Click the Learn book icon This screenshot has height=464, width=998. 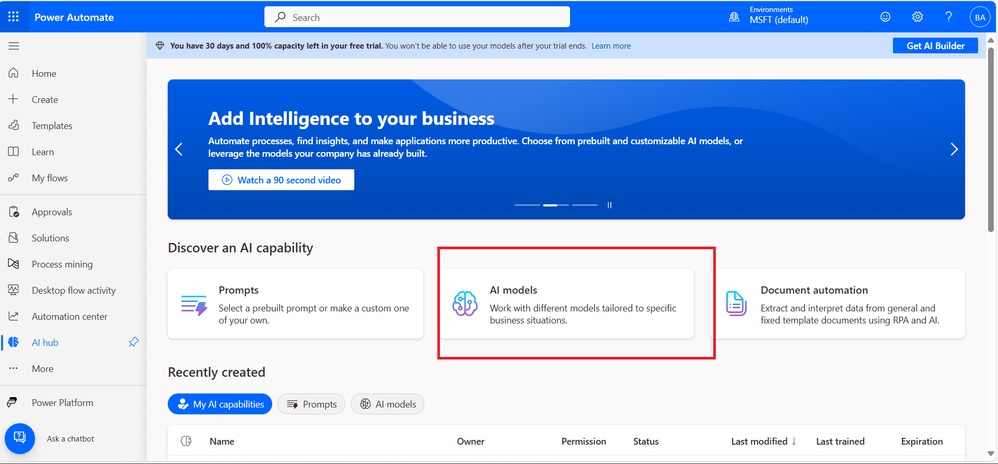click(13, 151)
